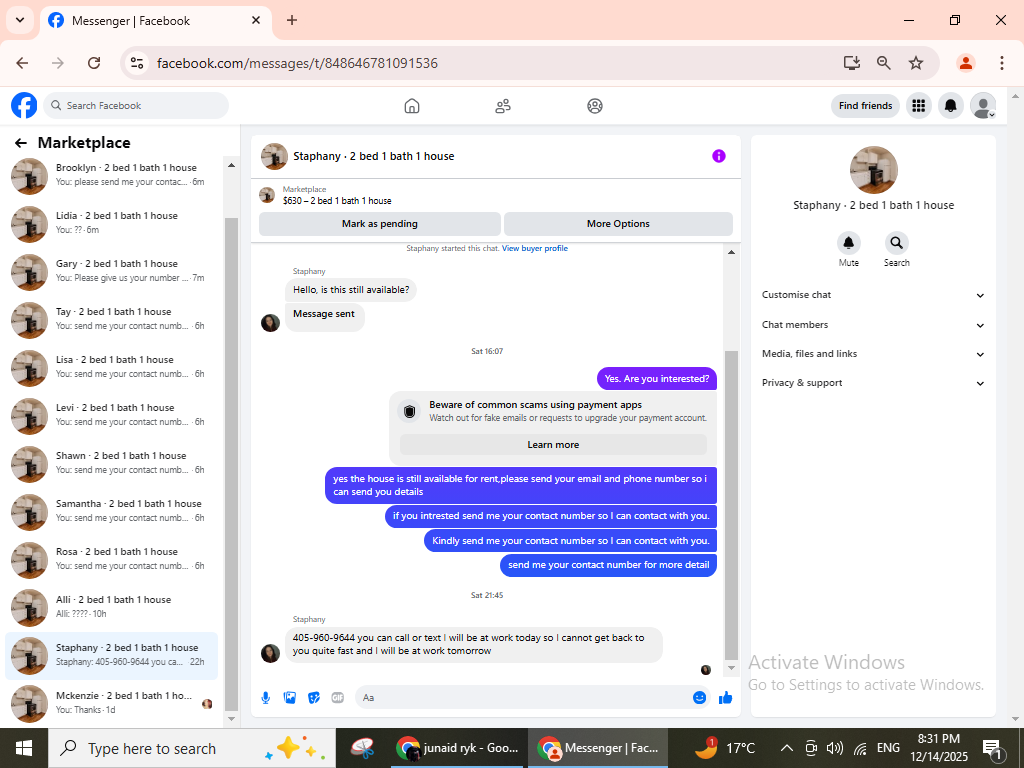The width and height of the screenshot is (1024, 768).
Task: Open the notifications bell in Facebook header
Action: click(x=951, y=106)
